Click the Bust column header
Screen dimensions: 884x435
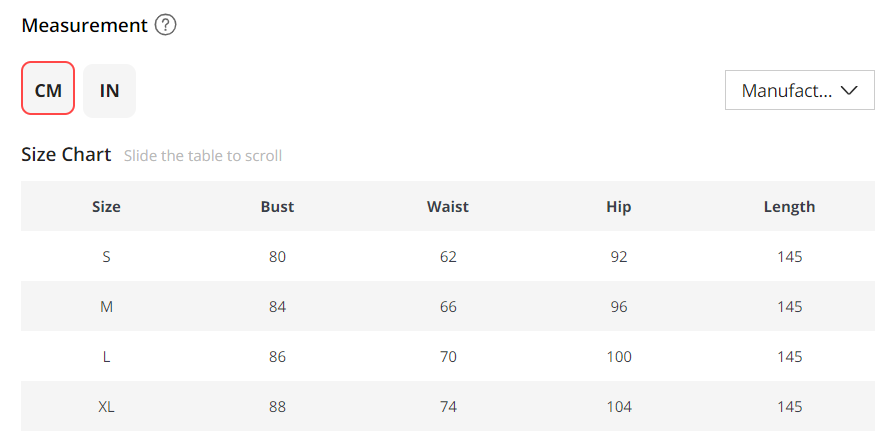(x=277, y=207)
